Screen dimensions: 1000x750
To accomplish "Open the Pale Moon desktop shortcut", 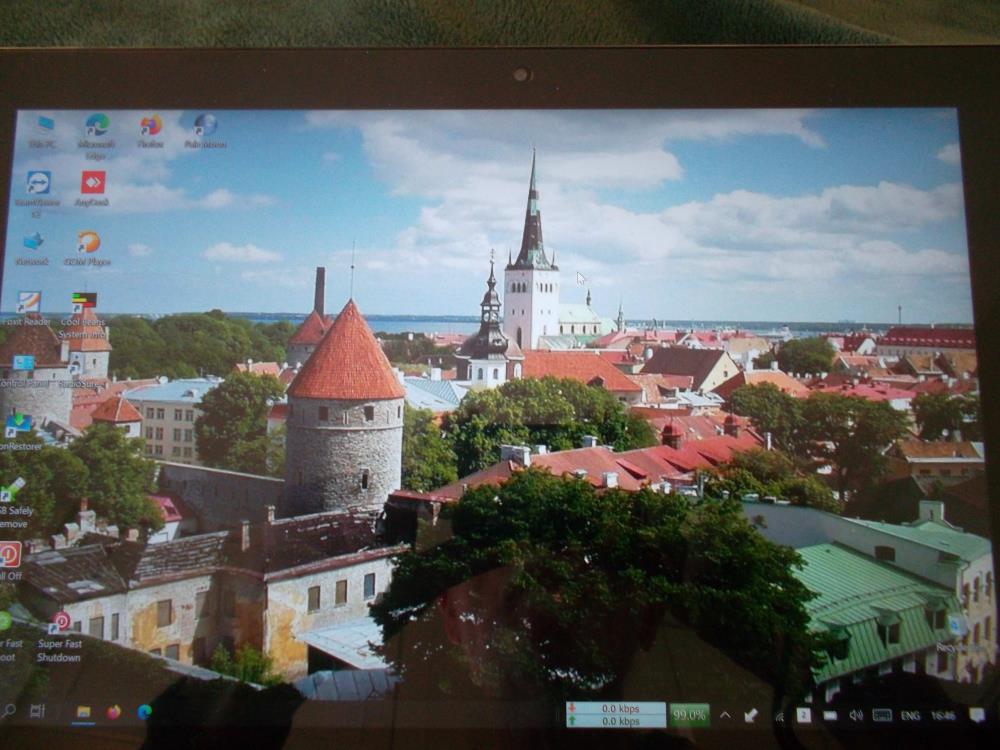I will (205, 131).
